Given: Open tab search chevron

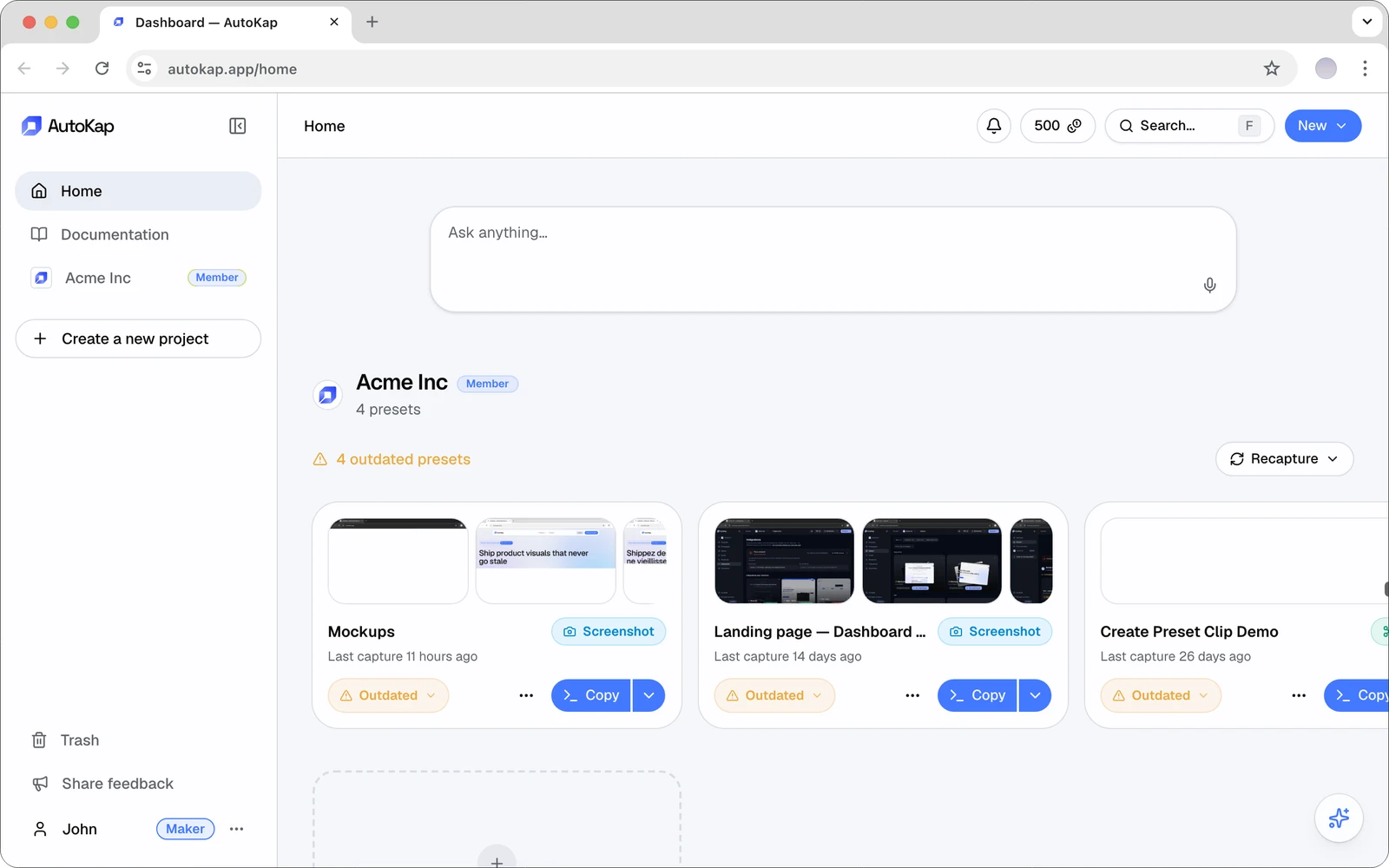Looking at the screenshot, I should tap(1367, 22).
